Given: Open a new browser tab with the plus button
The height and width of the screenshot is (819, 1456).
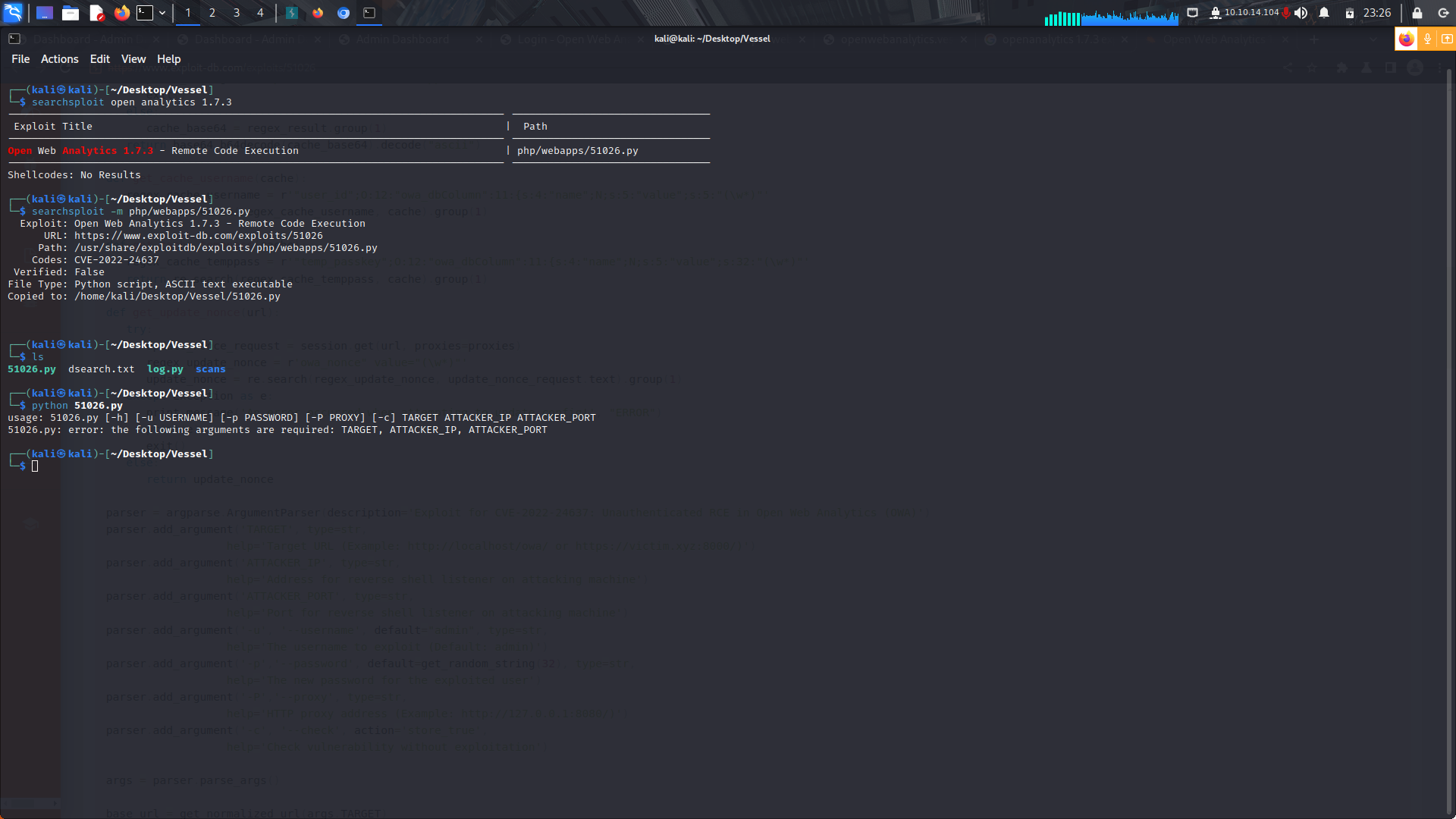Looking at the screenshot, I should (1315, 39).
